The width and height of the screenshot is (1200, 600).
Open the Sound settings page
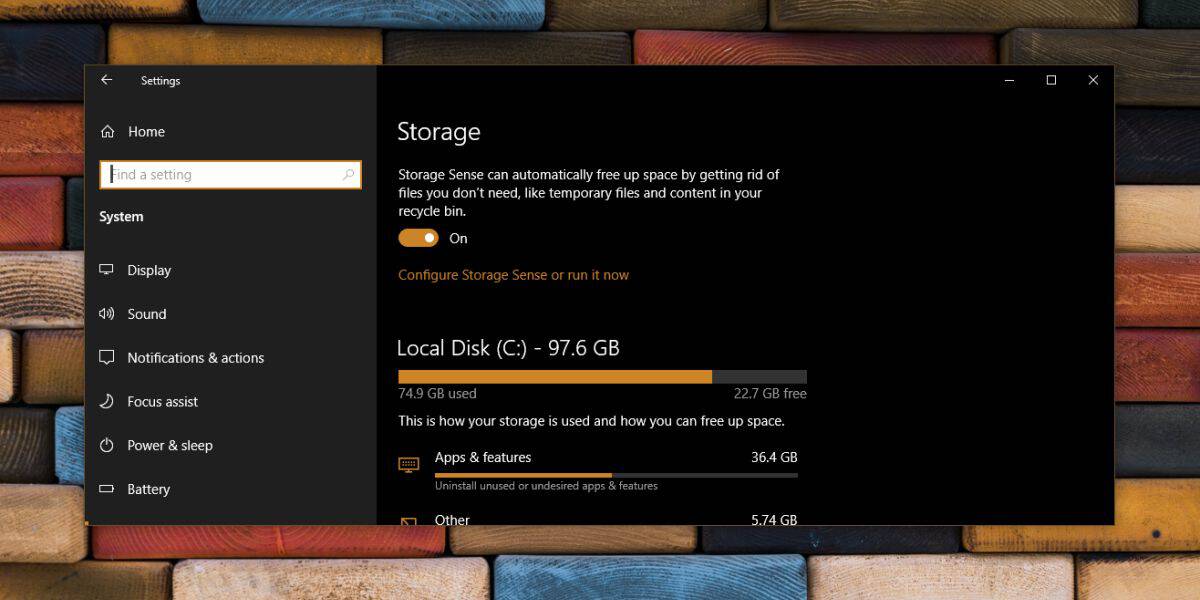[x=147, y=314]
